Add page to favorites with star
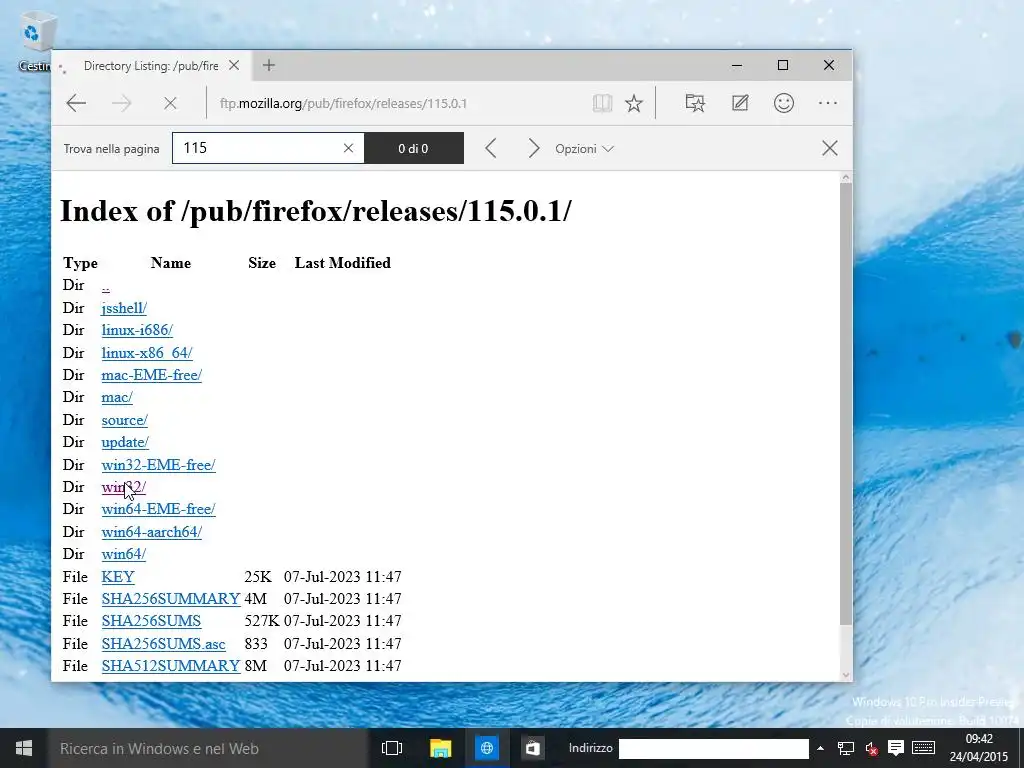 633,103
